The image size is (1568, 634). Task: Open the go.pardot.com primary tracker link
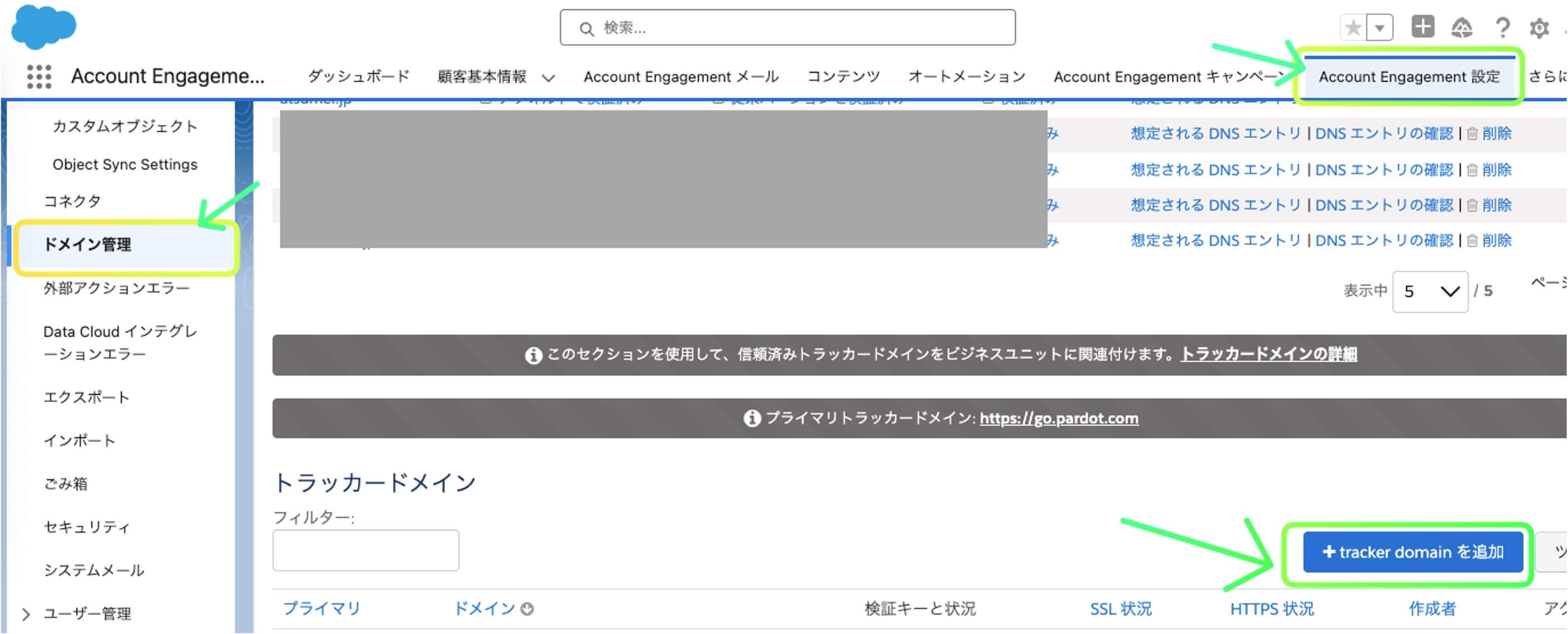coord(1058,419)
